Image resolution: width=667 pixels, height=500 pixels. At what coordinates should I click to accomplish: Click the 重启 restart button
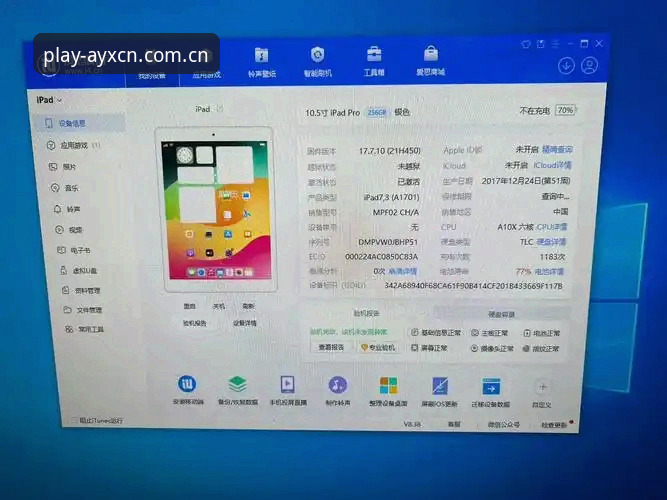pyautogui.click(x=189, y=306)
